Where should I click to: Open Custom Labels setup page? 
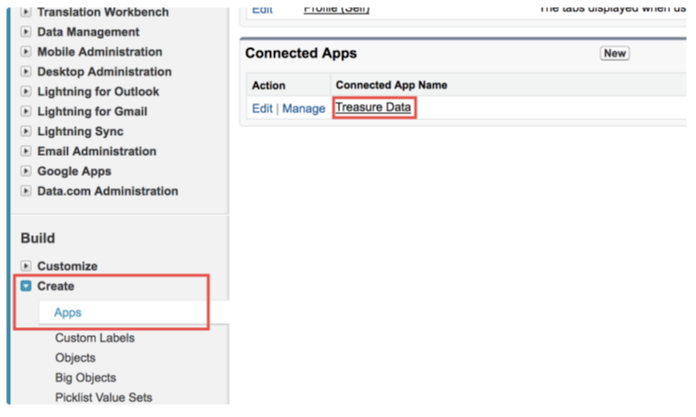coord(94,338)
